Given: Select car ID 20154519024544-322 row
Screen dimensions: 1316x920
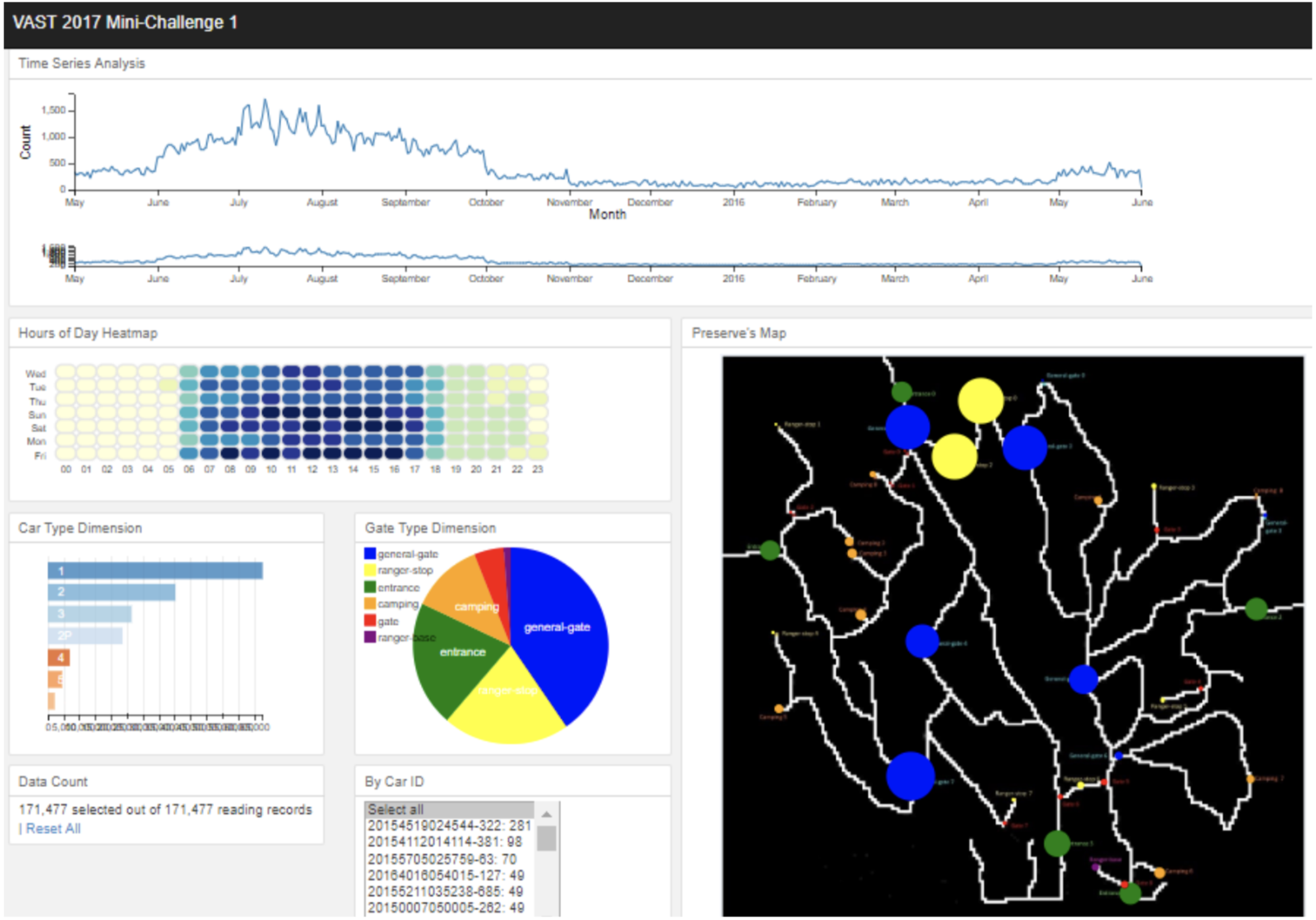Looking at the screenshot, I should (449, 825).
